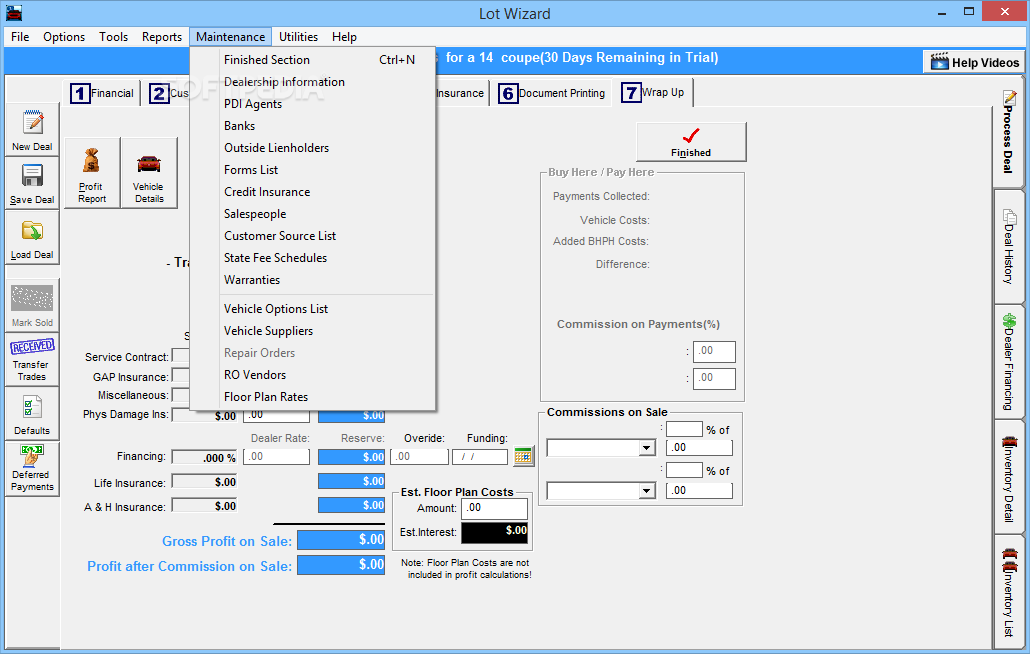Viewport: 1030px width, 654px height.
Task: Open the Profit Report money bag
Action: click(92, 162)
